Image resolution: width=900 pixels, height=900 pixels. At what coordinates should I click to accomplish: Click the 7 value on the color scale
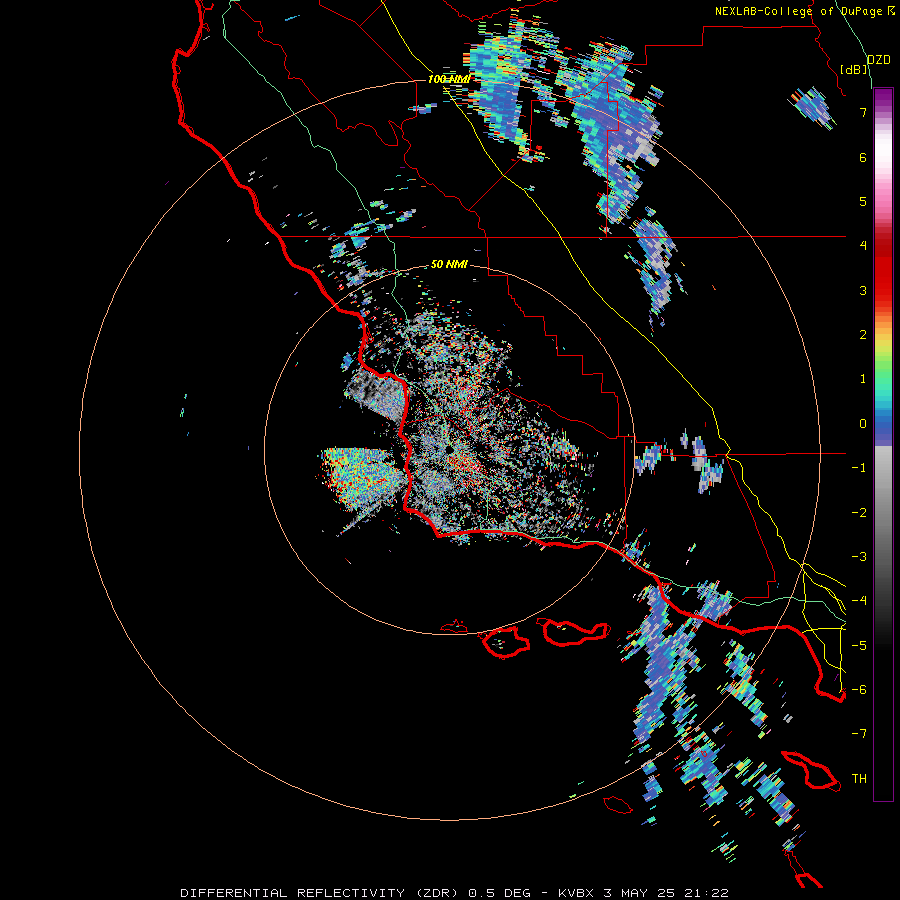click(863, 112)
